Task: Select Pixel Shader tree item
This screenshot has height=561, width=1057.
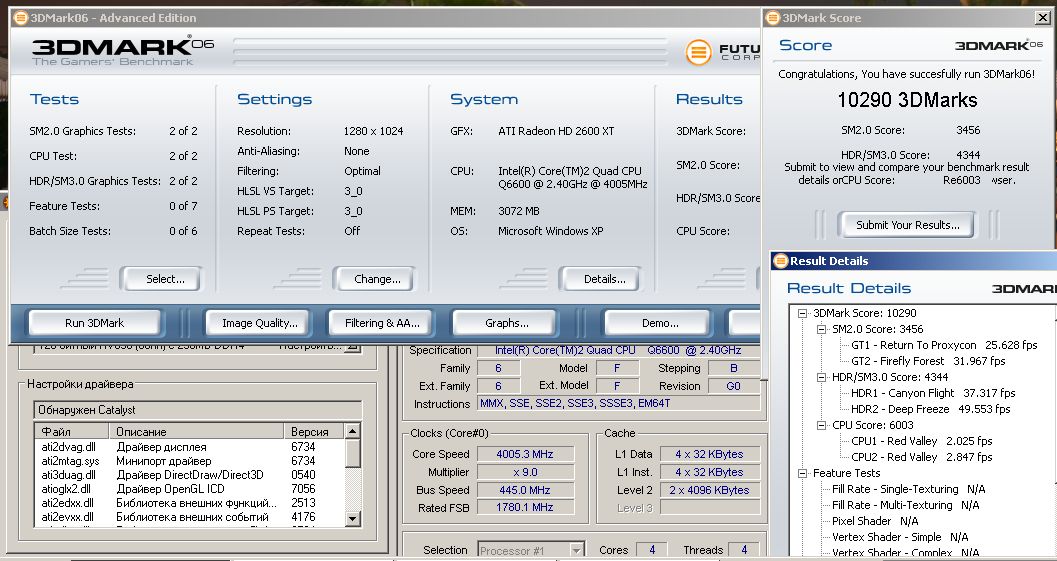Action: click(x=874, y=521)
